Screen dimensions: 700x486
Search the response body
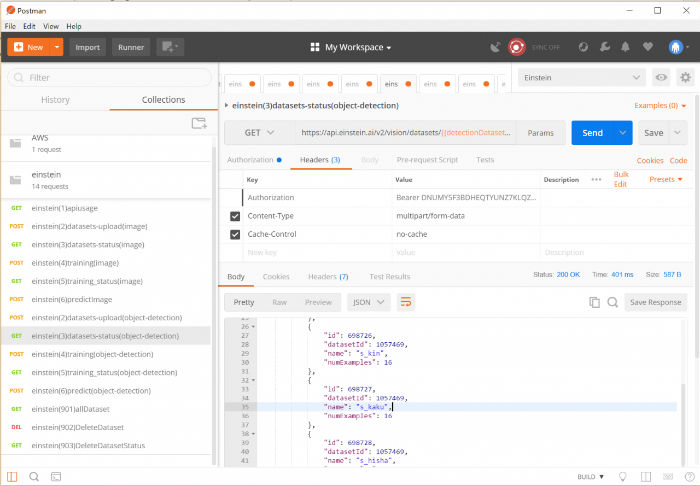tap(612, 302)
